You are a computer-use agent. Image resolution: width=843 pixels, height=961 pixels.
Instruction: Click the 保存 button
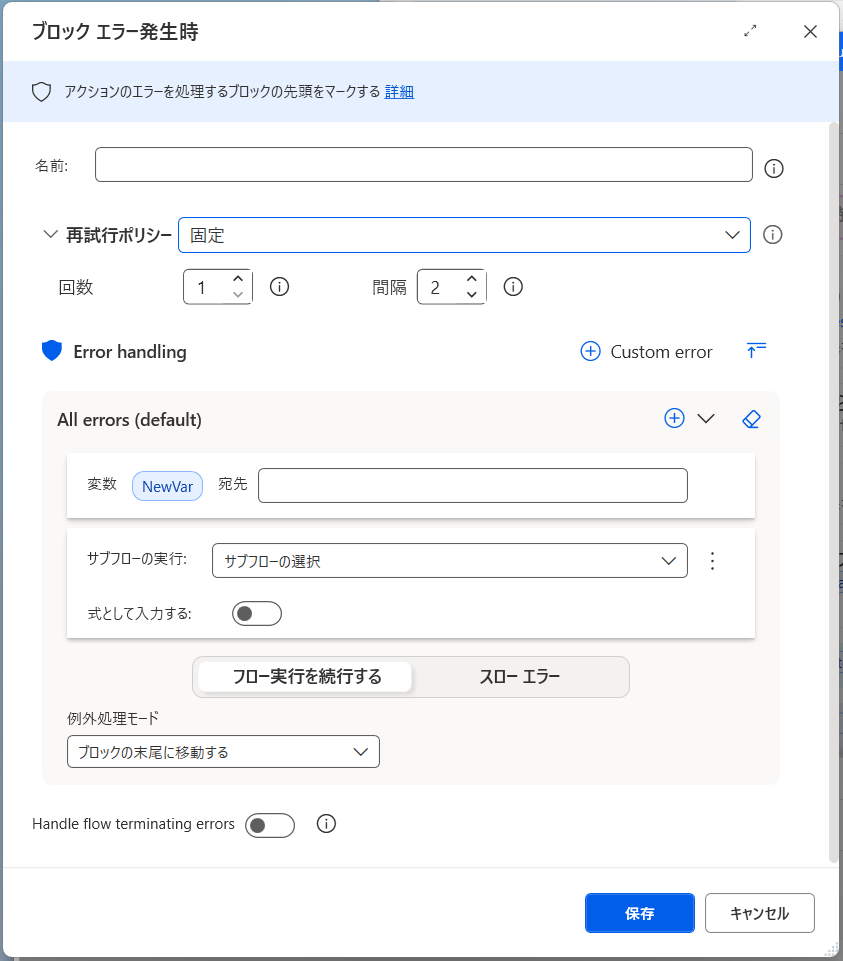coord(639,913)
